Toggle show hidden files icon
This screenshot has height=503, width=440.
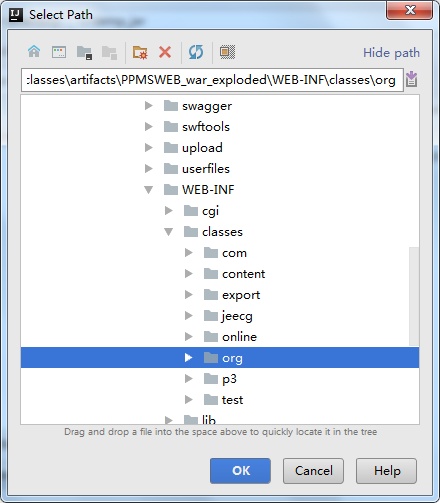click(x=227, y=52)
